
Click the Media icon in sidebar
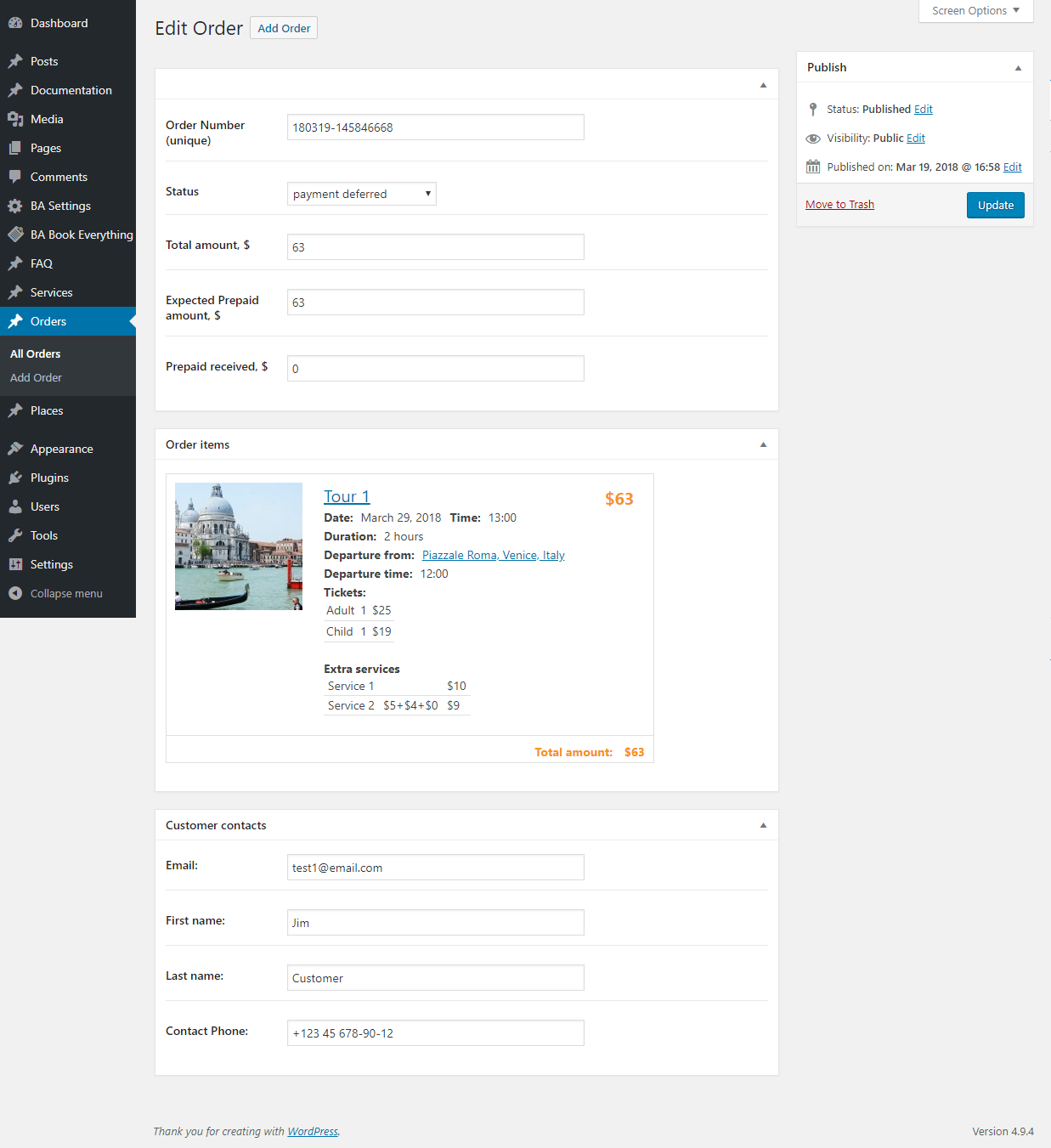15,119
